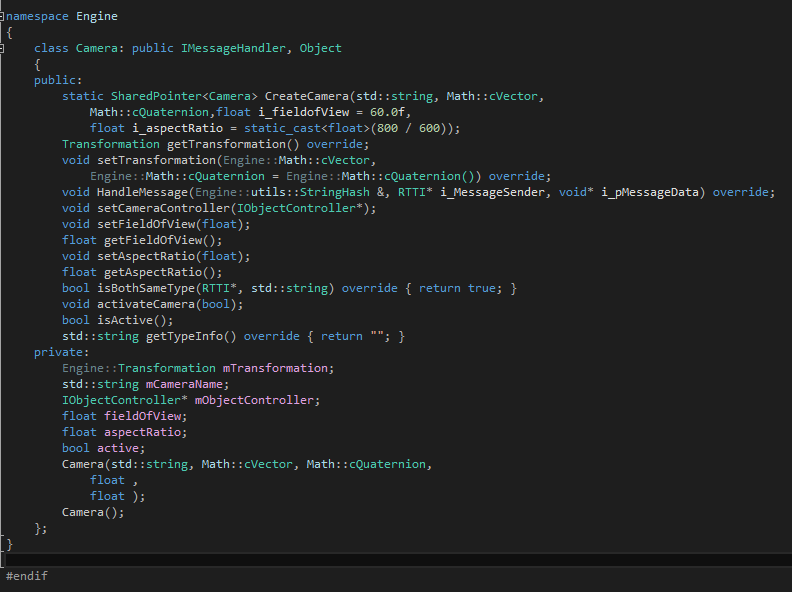Click 'getTransformation()' method name
The width and height of the screenshot is (792, 592).
pyautogui.click(x=233, y=144)
